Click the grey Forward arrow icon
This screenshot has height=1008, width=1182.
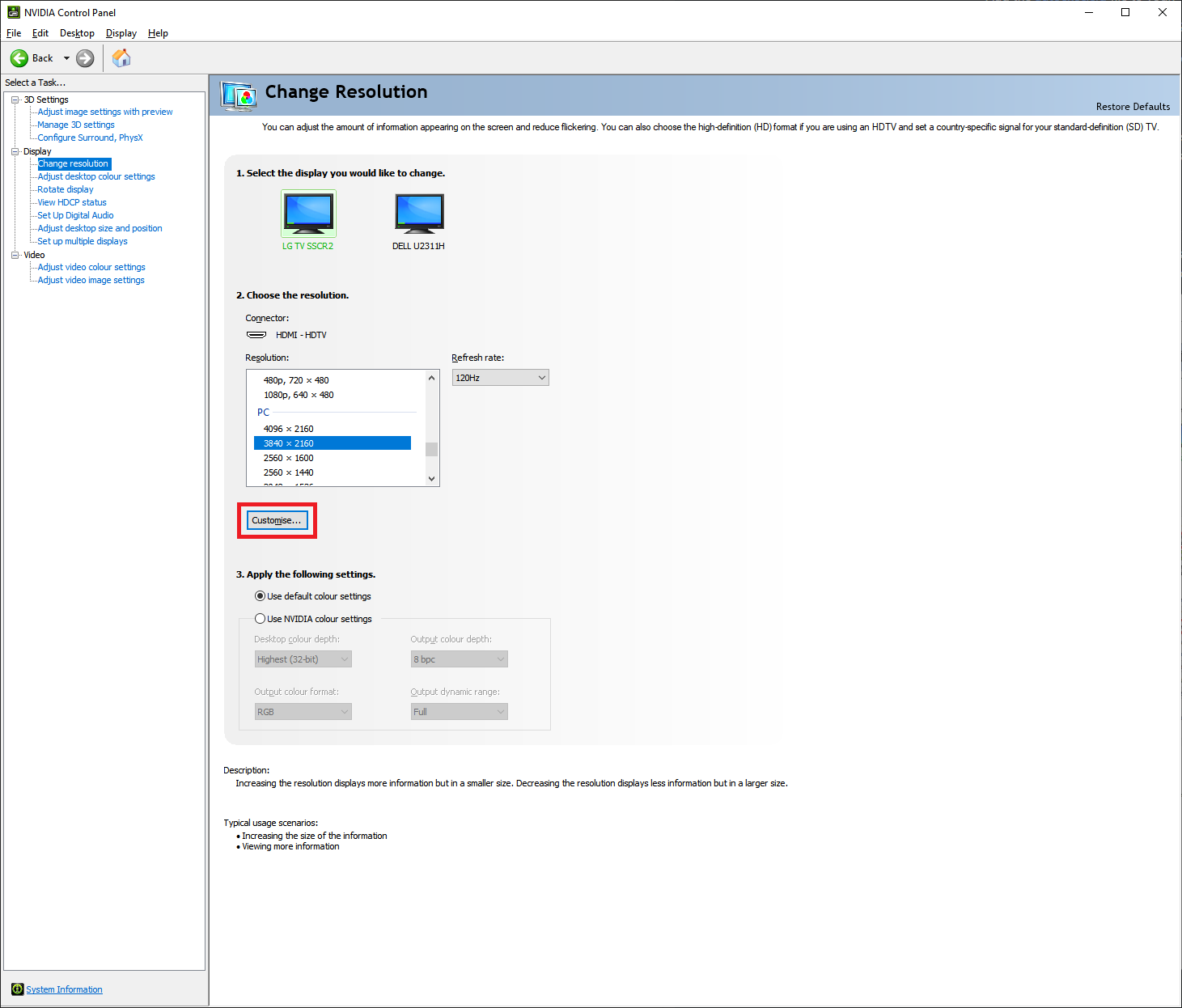coord(85,58)
